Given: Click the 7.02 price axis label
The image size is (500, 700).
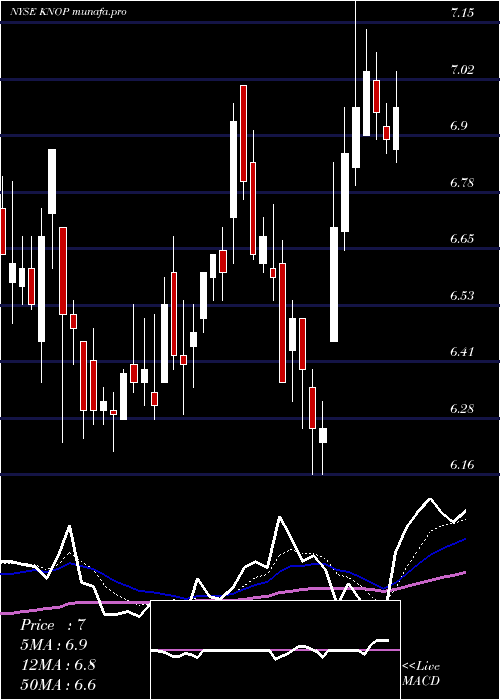Looking at the screenshot, I should [462, 69].
